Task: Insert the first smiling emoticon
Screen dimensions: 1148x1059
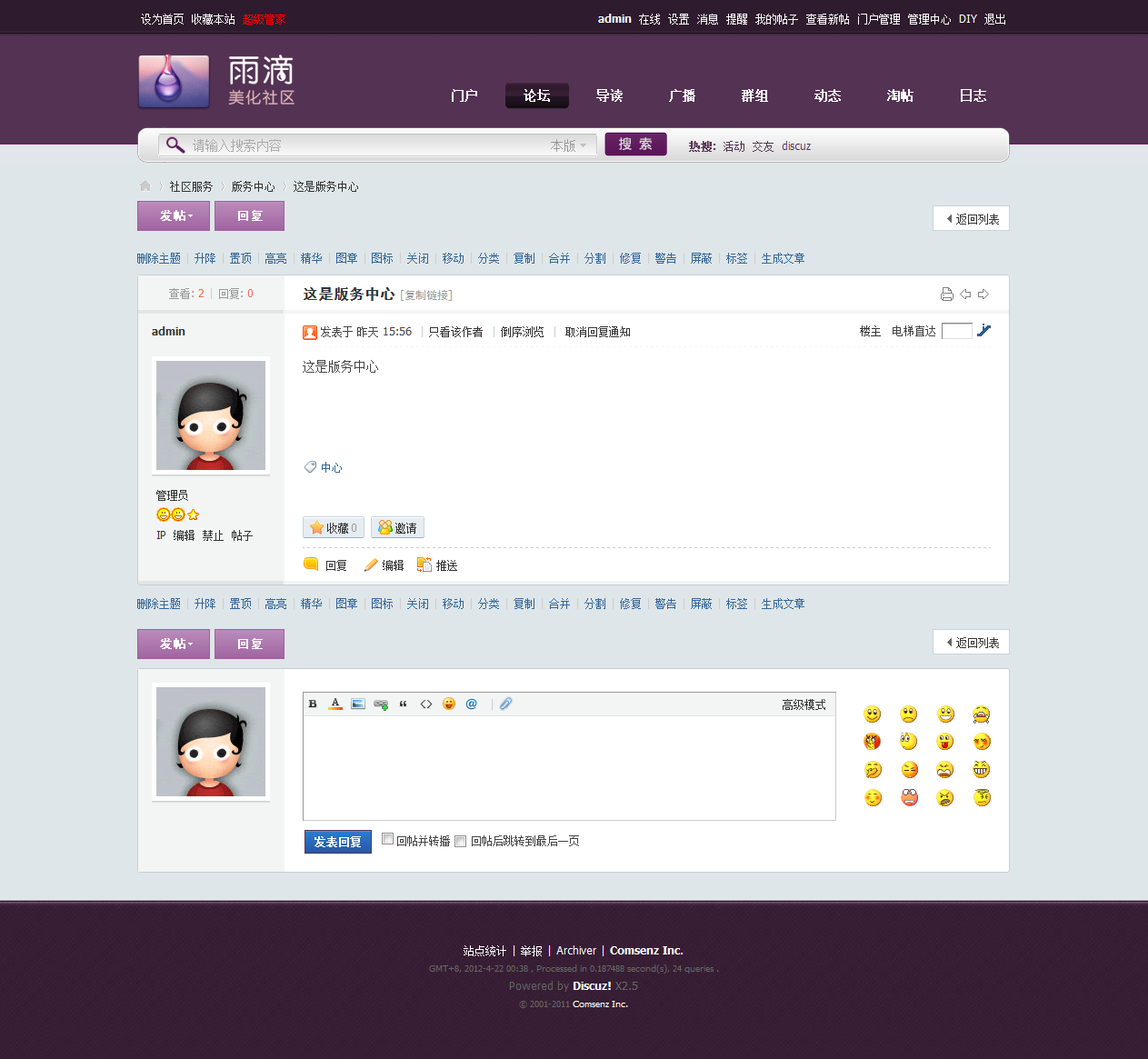Action: click(x=873, y=714)
